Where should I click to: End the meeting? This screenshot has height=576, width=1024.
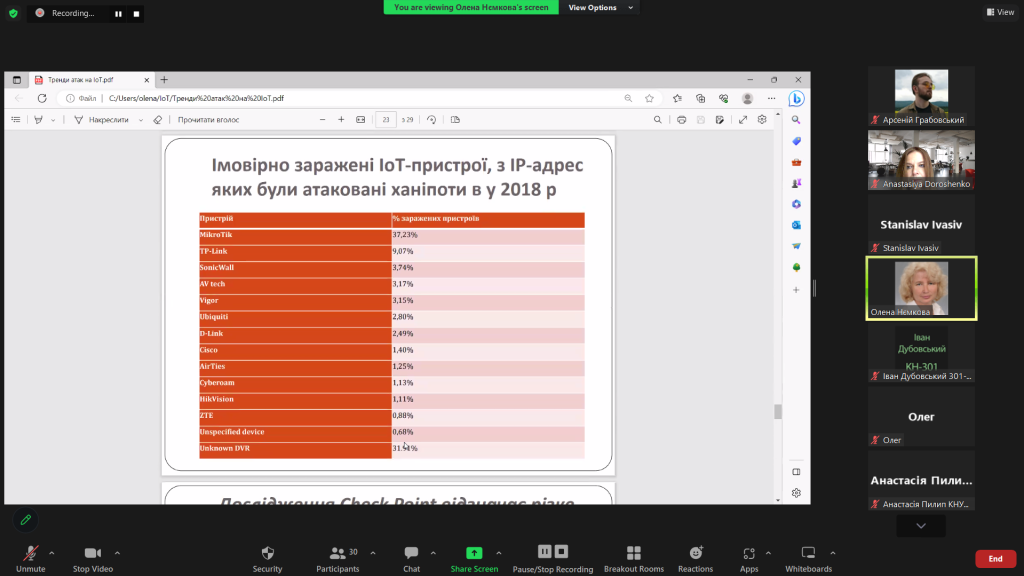(x=995, y=558)
